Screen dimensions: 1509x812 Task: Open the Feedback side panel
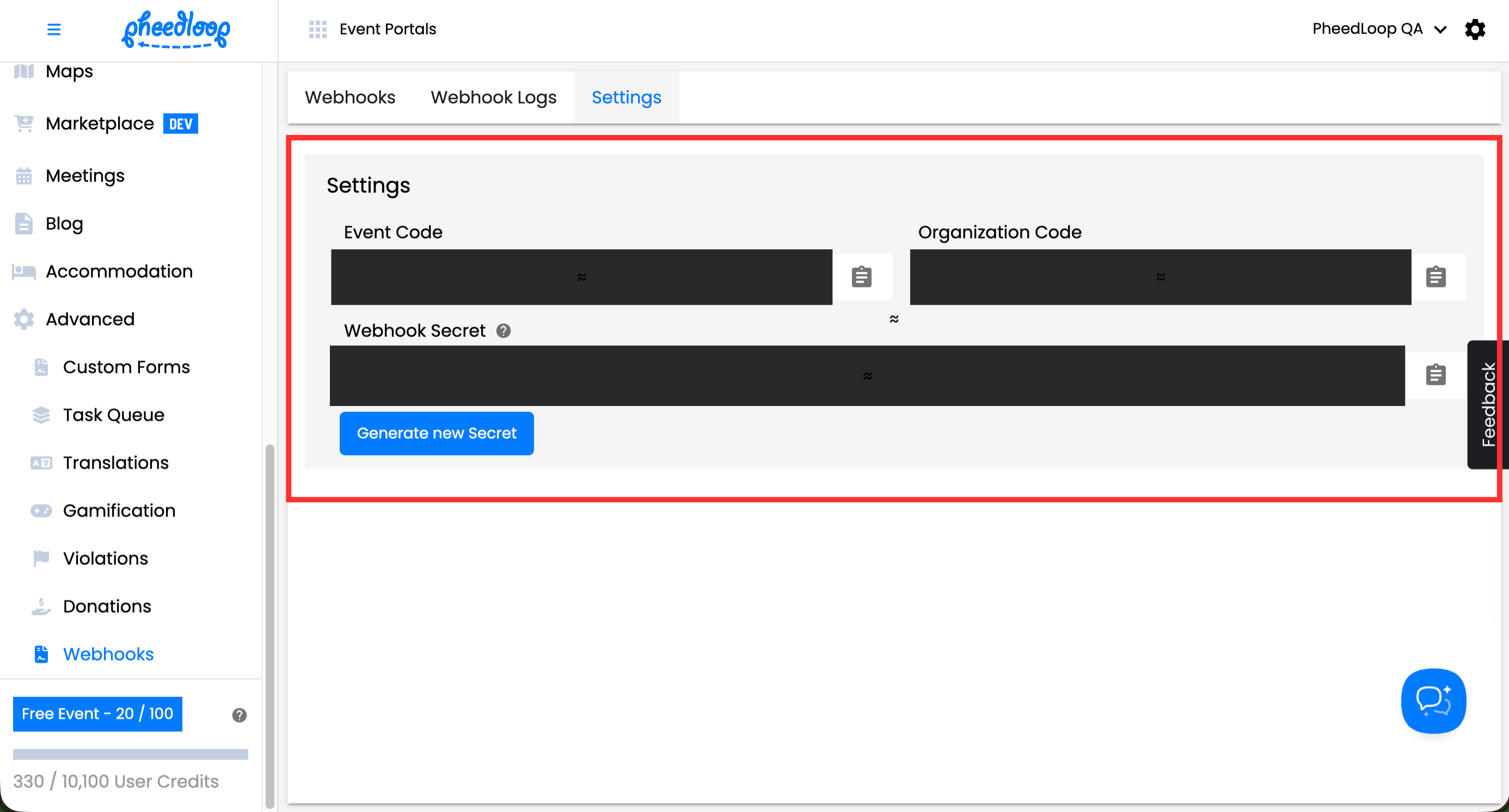click(1487, 404)
